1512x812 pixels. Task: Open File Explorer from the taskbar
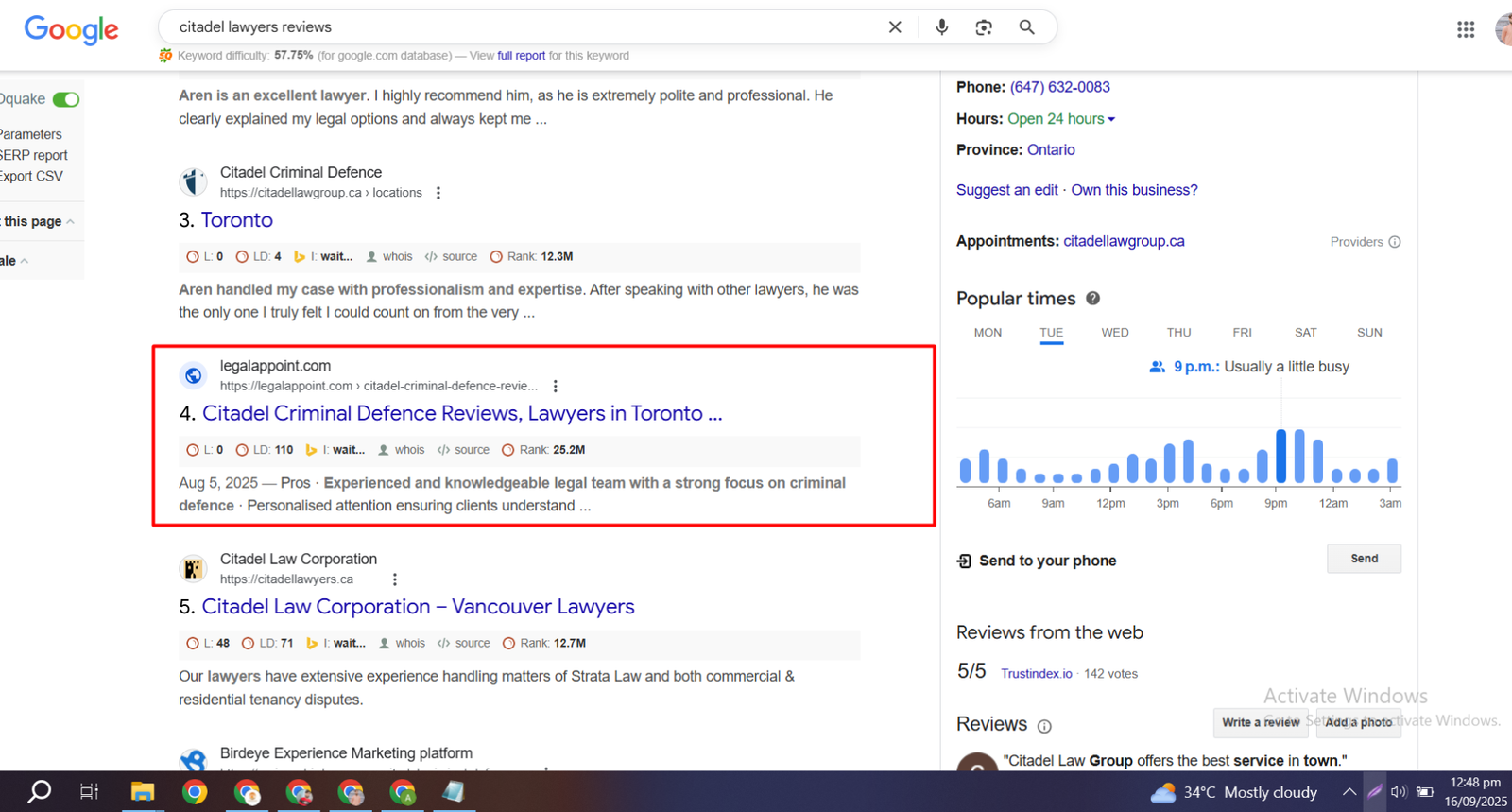coord(142,792)
